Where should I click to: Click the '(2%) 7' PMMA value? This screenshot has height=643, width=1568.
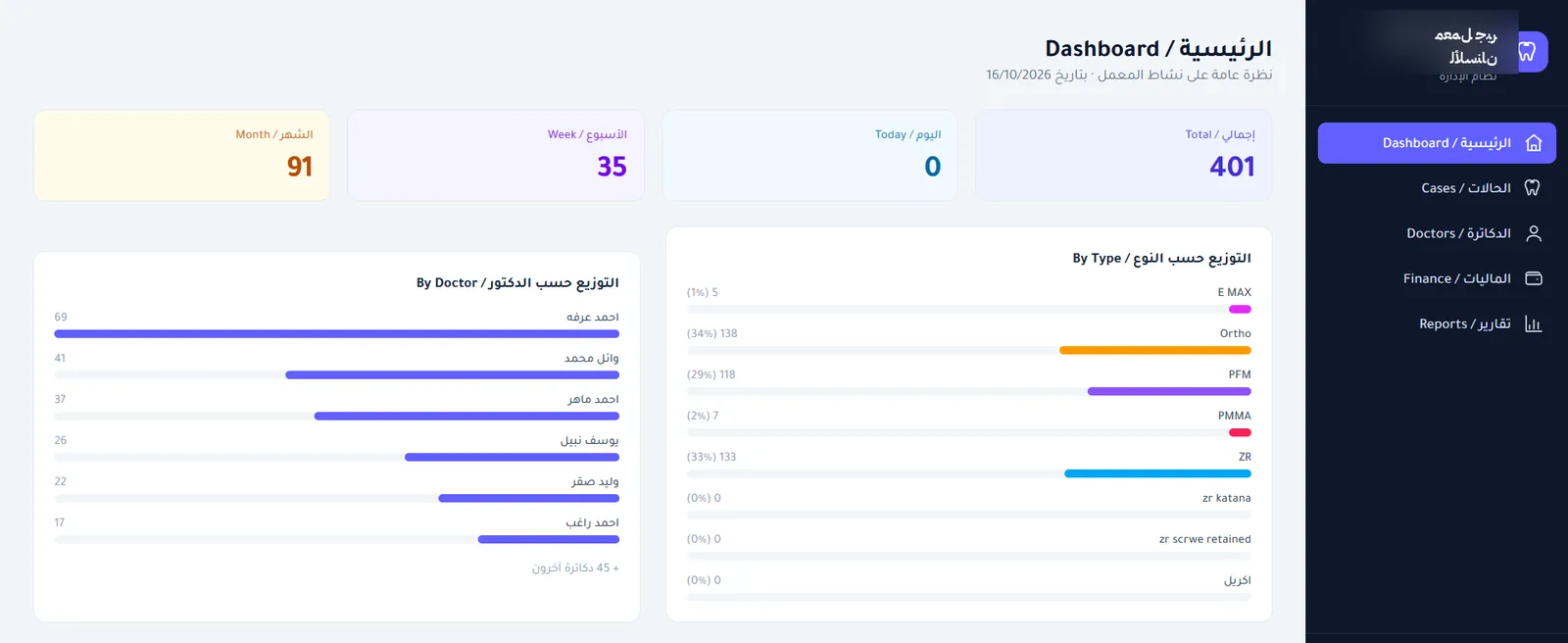tap(703, 416)
